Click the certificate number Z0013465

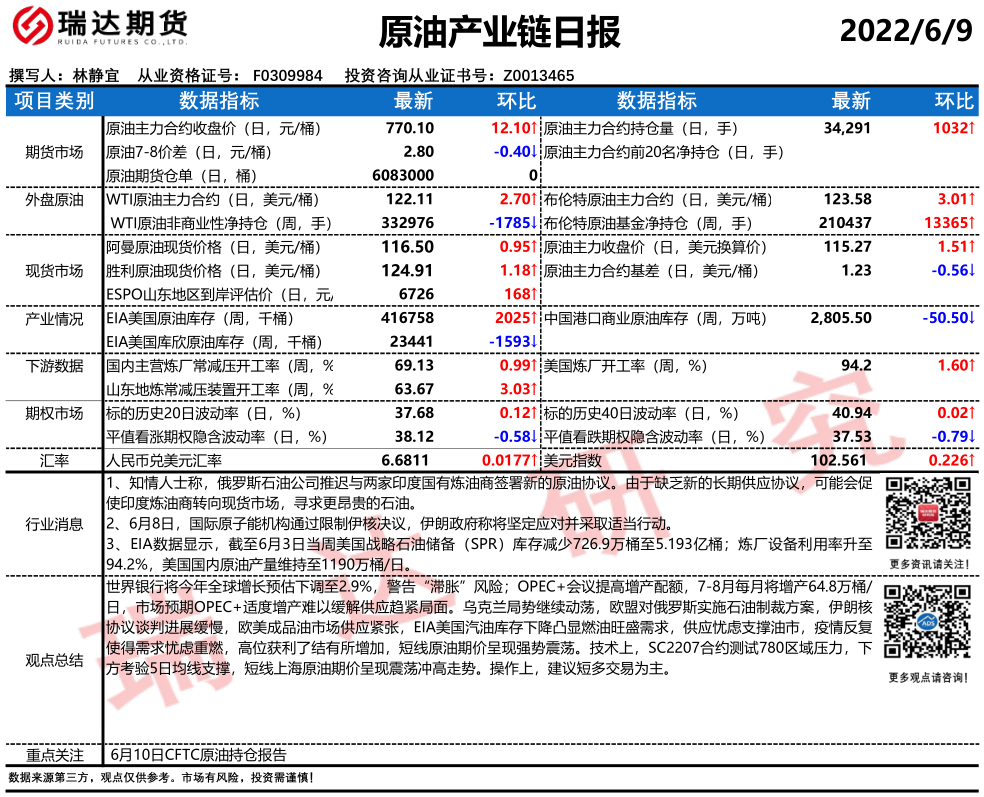coord(538,76)
